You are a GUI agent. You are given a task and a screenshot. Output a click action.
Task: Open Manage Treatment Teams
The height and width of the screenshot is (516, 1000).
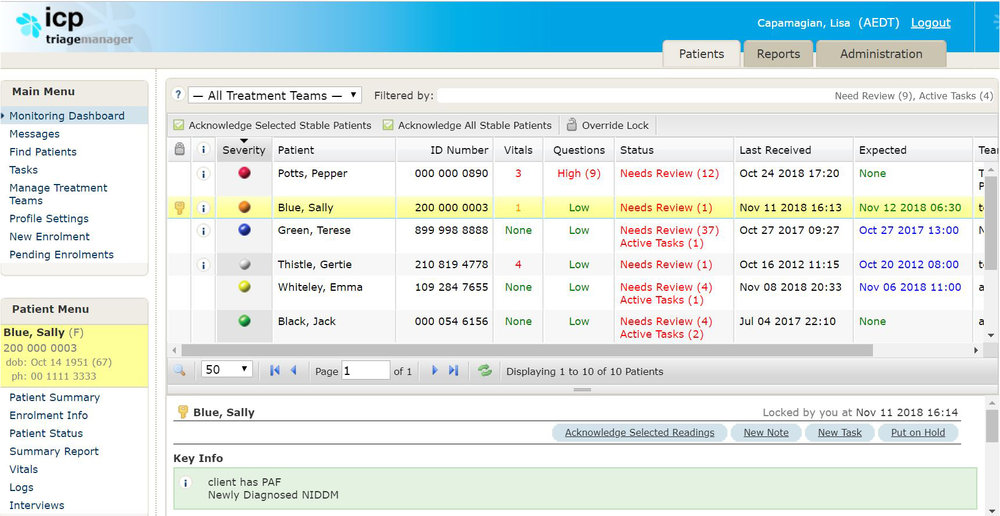coord(58,194)
